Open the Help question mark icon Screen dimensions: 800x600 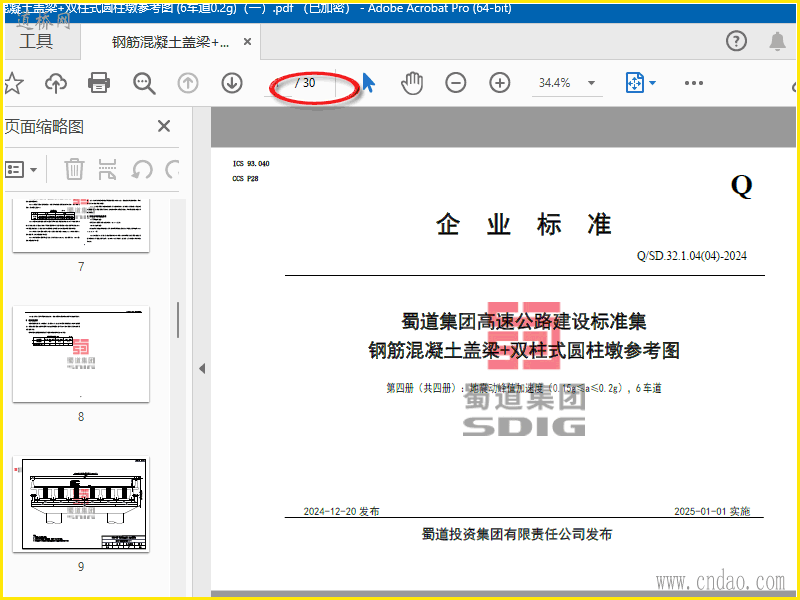pyautogui.click(x=736, y=41)
